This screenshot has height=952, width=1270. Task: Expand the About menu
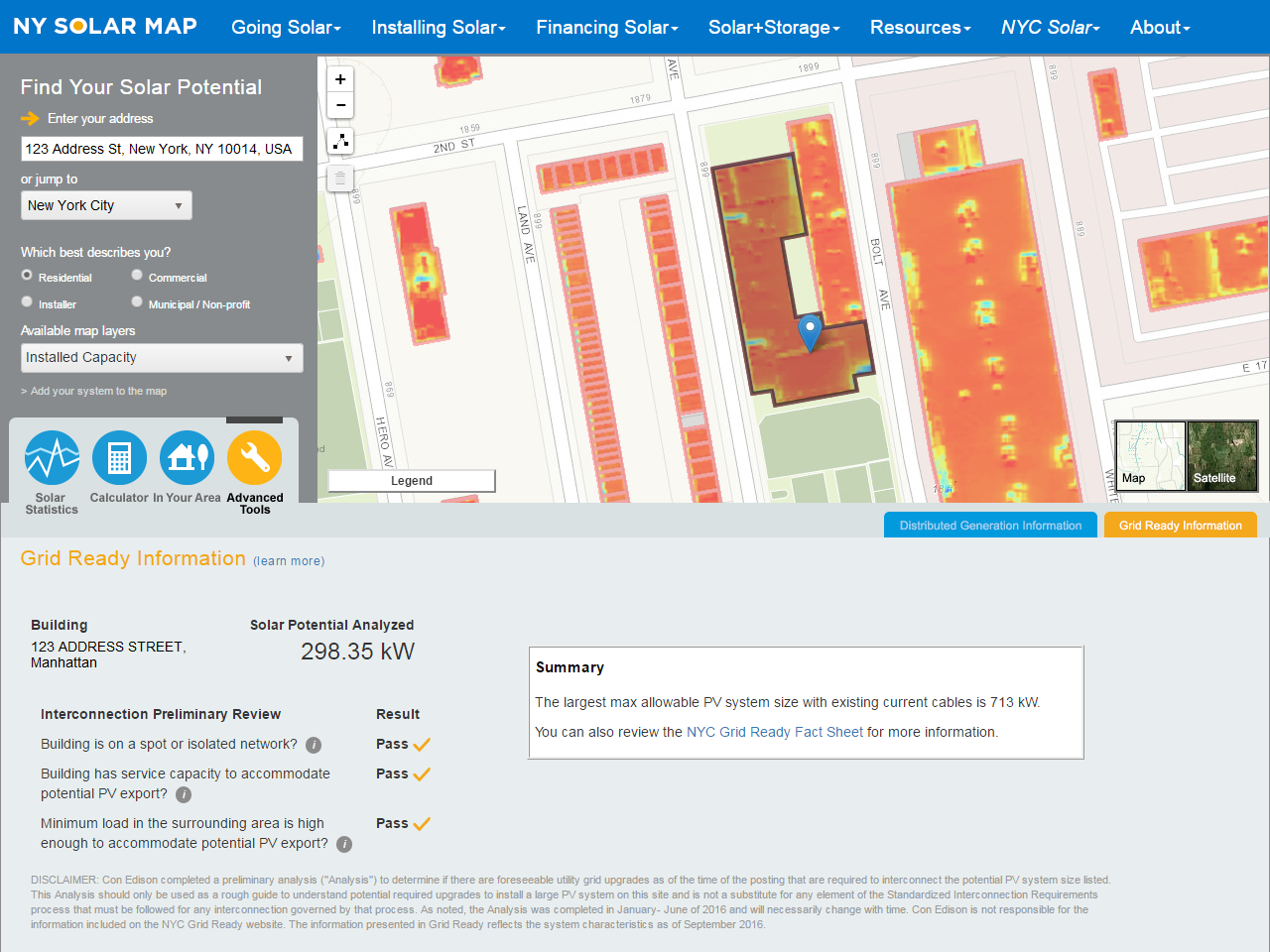(1160, 27)
